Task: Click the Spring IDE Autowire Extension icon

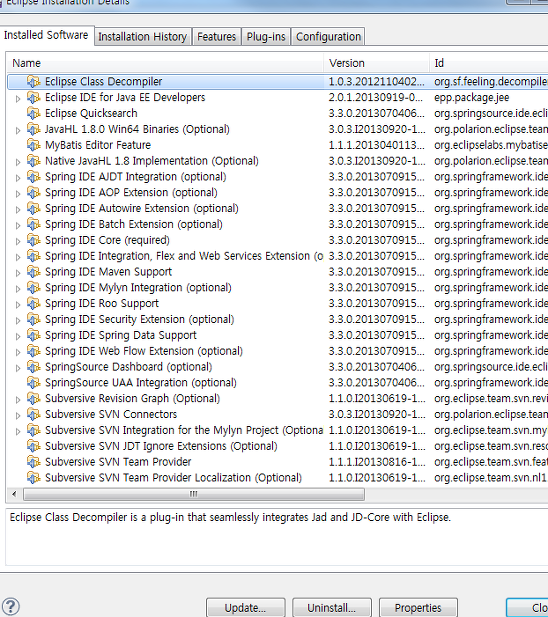Action: tap(33, 208)
